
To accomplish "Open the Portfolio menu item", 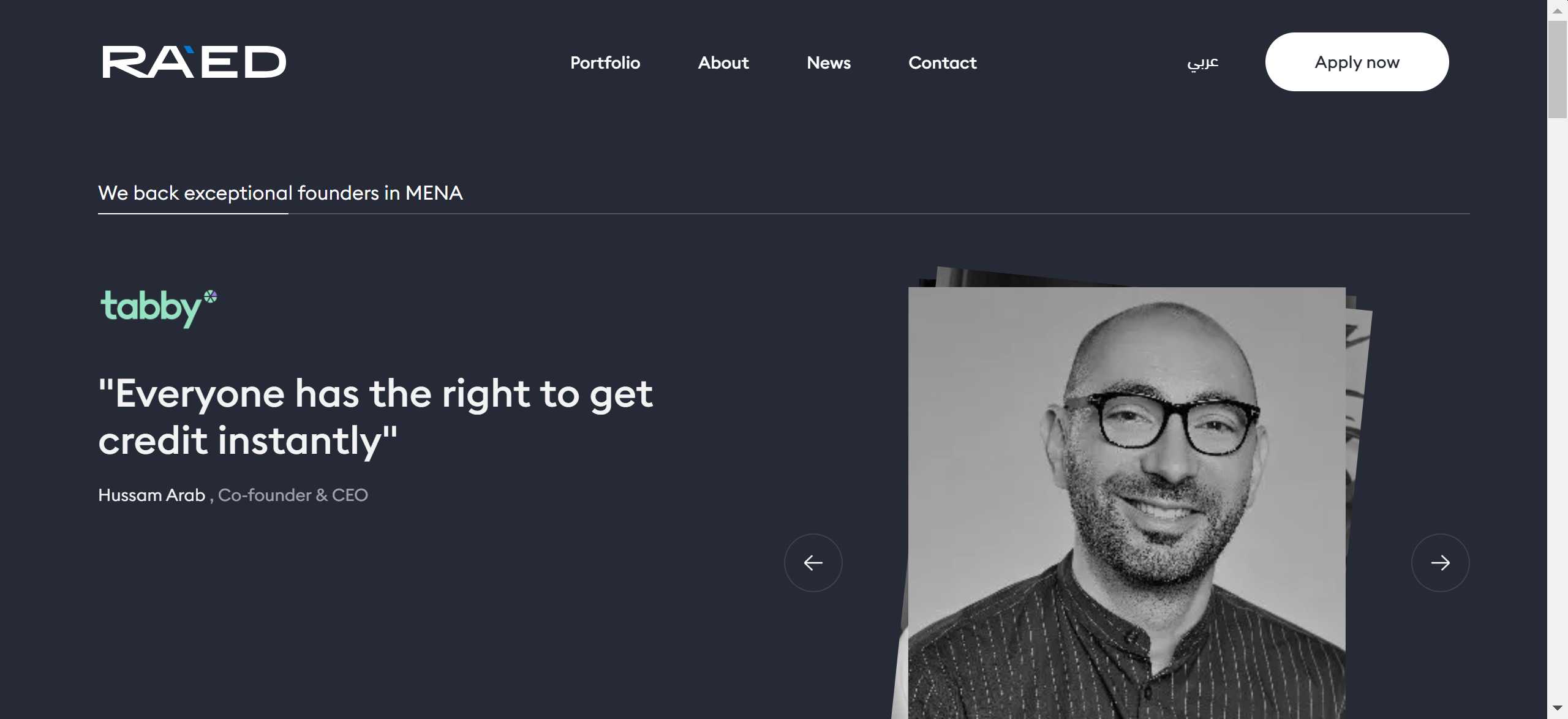I will 605,62.
